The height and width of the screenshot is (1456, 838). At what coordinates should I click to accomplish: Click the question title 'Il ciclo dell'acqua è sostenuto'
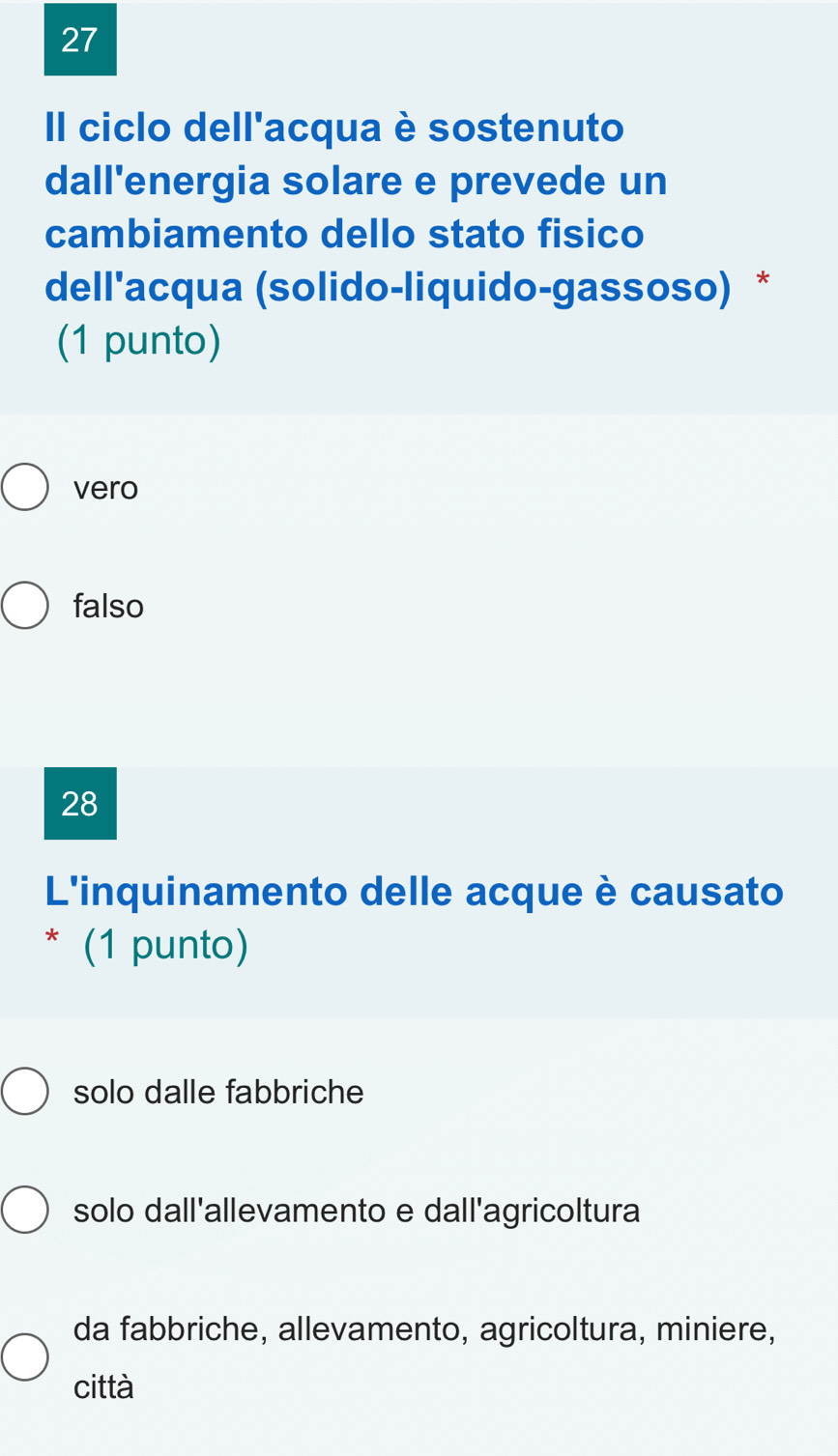[334, 128]
